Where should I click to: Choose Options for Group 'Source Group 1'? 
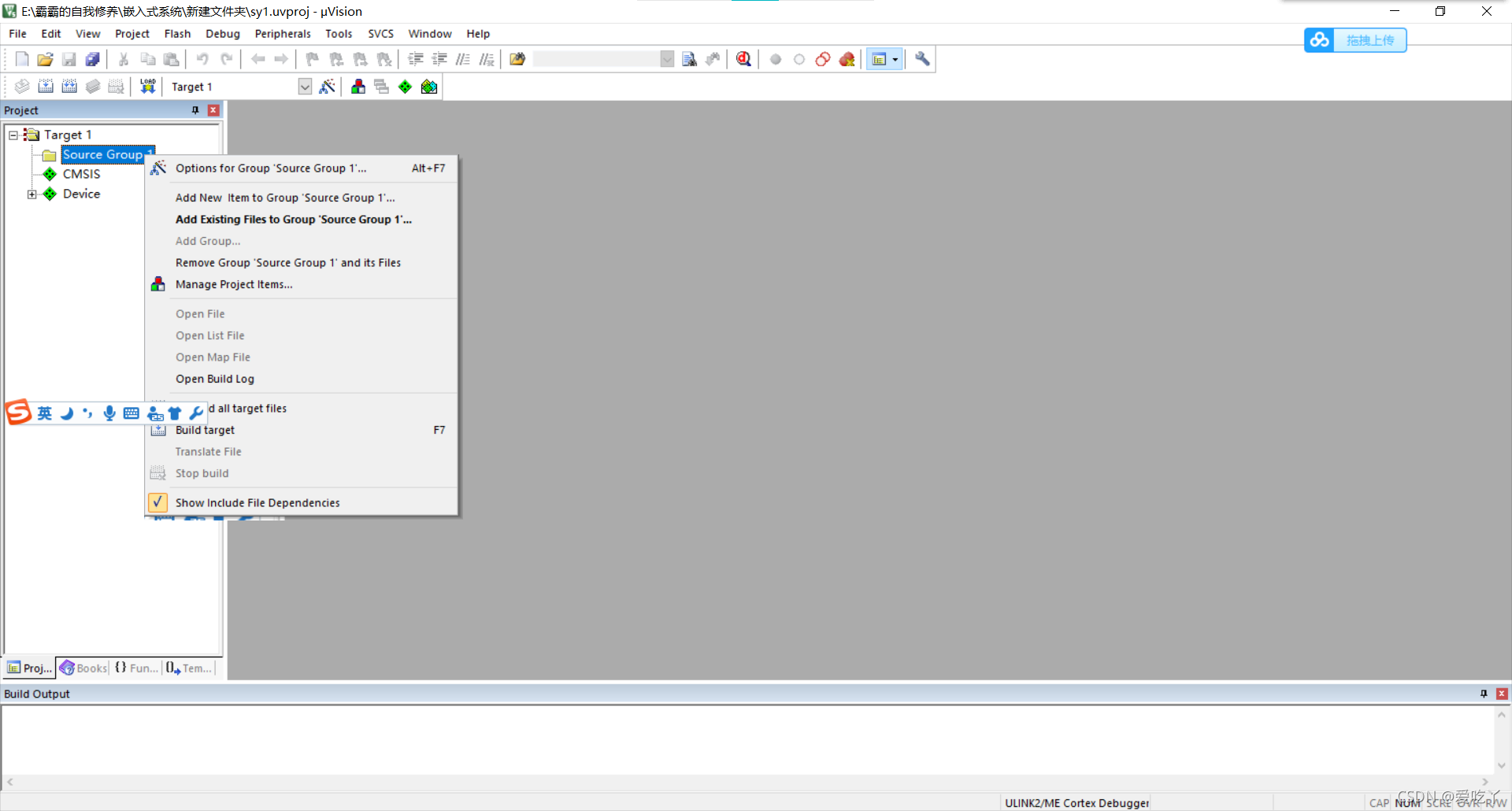(x=301, y=168)
